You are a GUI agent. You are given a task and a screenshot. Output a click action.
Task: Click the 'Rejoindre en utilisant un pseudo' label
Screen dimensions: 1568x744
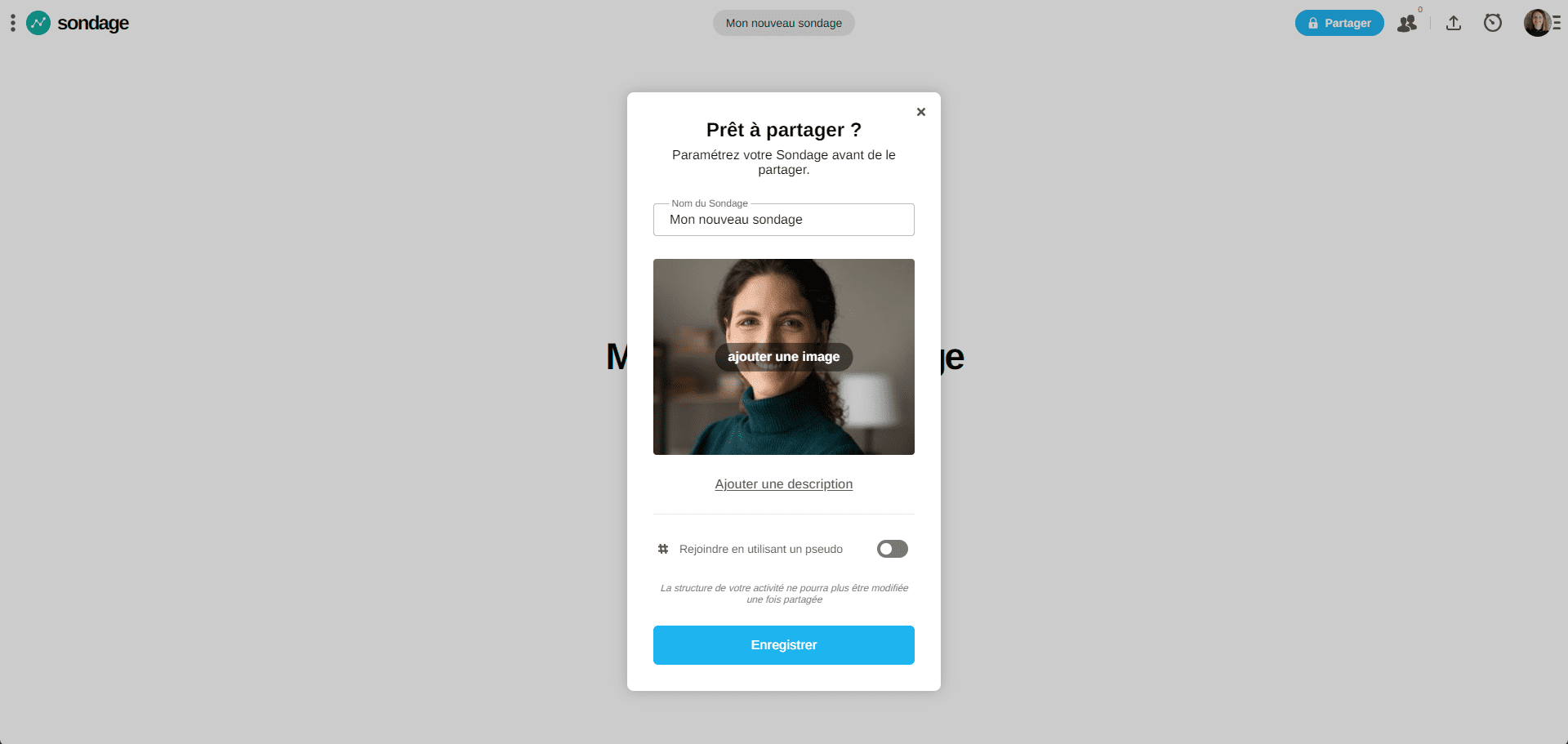761,549
